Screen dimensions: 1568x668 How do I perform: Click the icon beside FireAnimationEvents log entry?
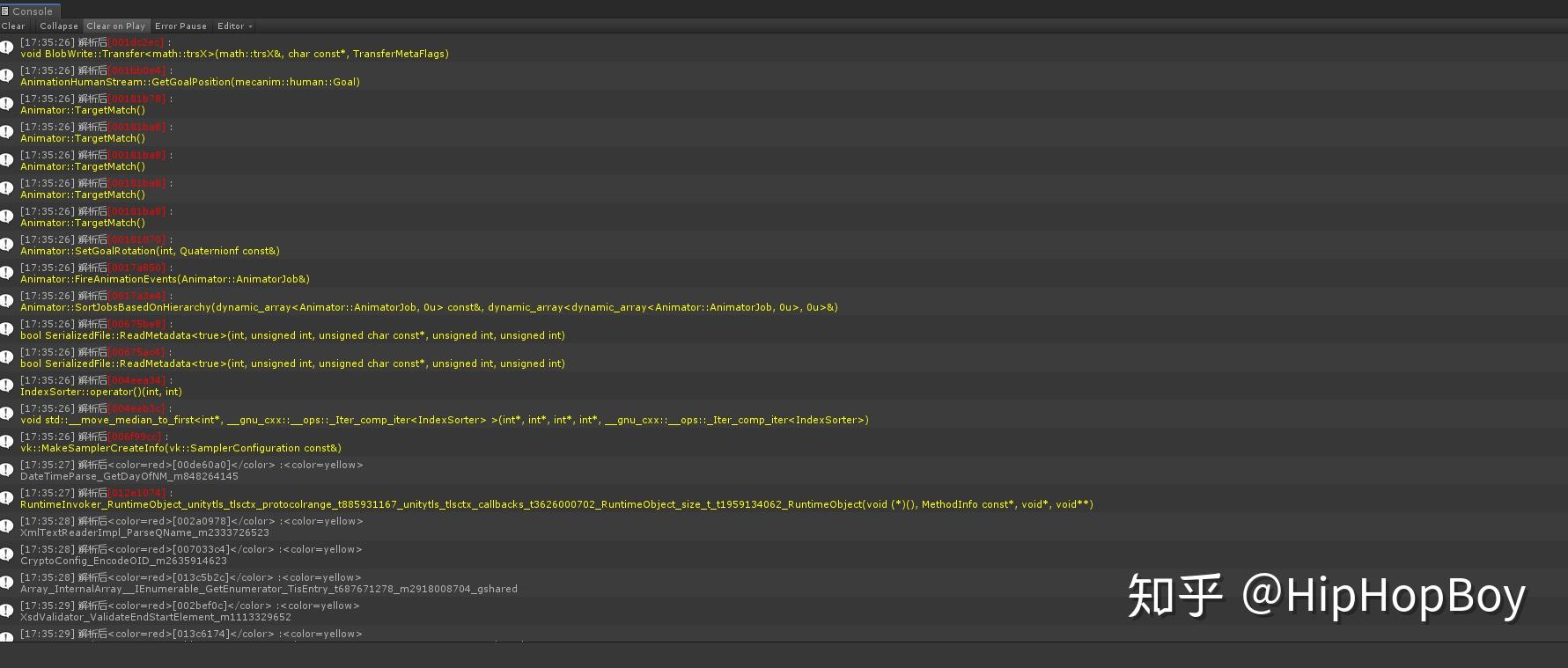click(7, 273)
